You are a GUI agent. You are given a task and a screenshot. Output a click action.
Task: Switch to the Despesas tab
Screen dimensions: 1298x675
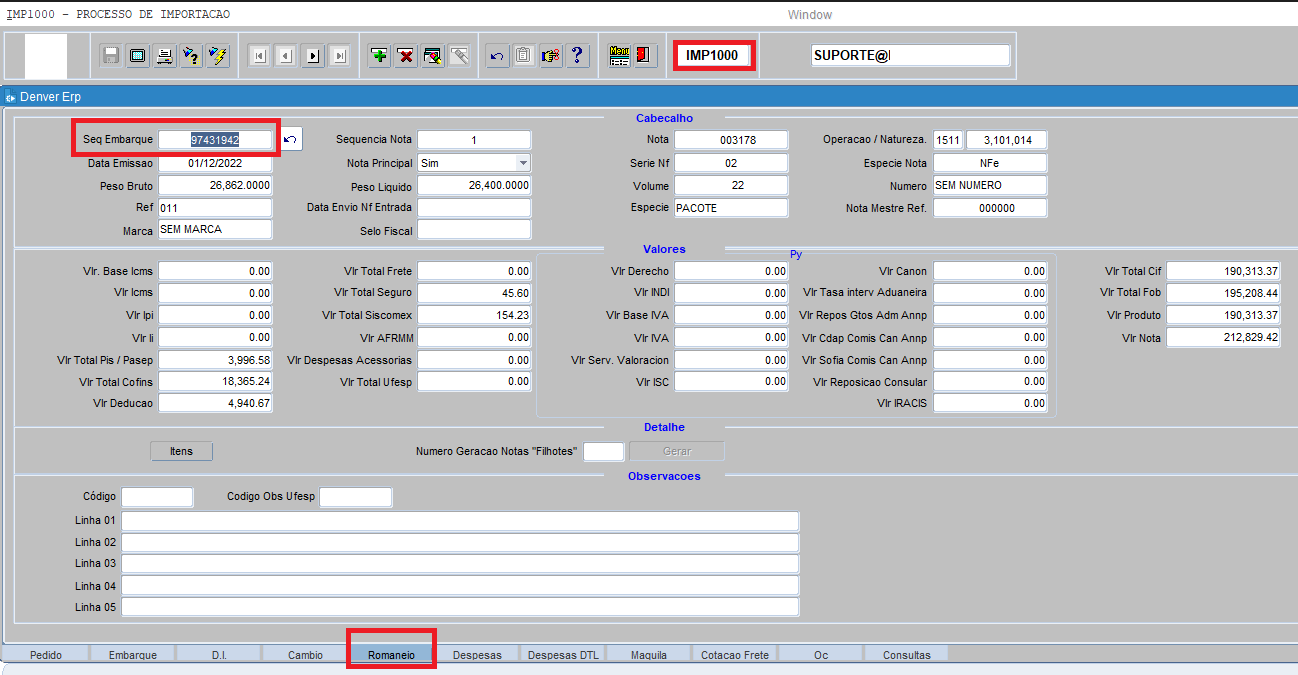(x=477, y=655)
